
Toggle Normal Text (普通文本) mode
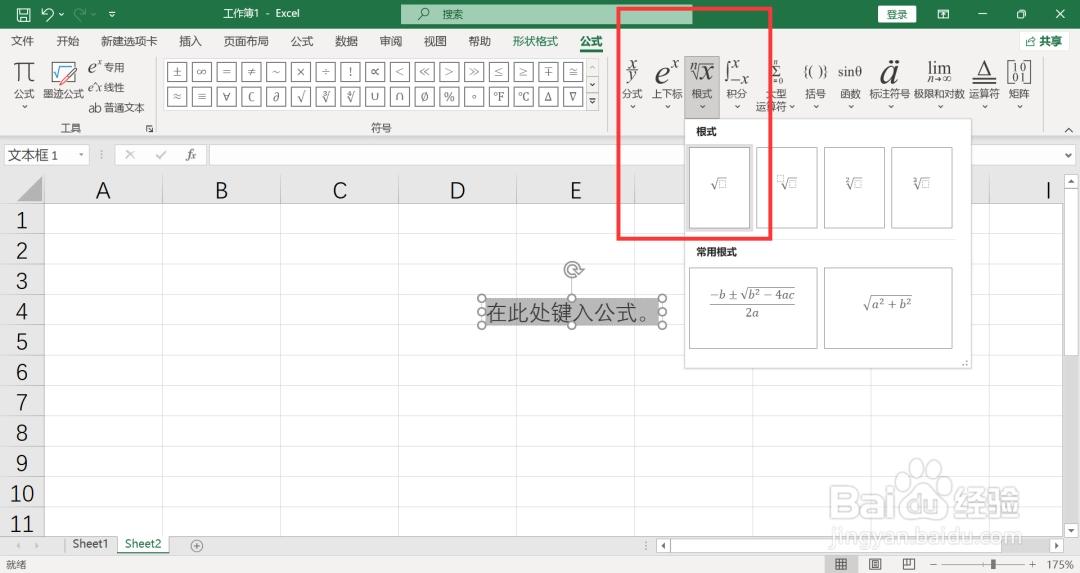(x=116, y=107)
